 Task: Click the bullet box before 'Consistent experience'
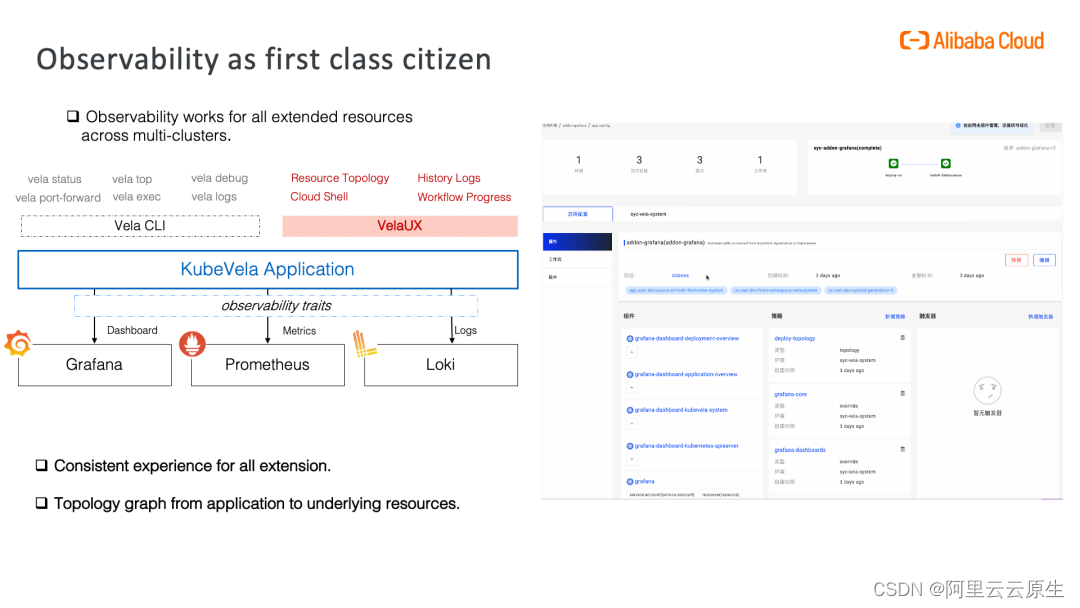pyautogui.click(x=41, y=465)
